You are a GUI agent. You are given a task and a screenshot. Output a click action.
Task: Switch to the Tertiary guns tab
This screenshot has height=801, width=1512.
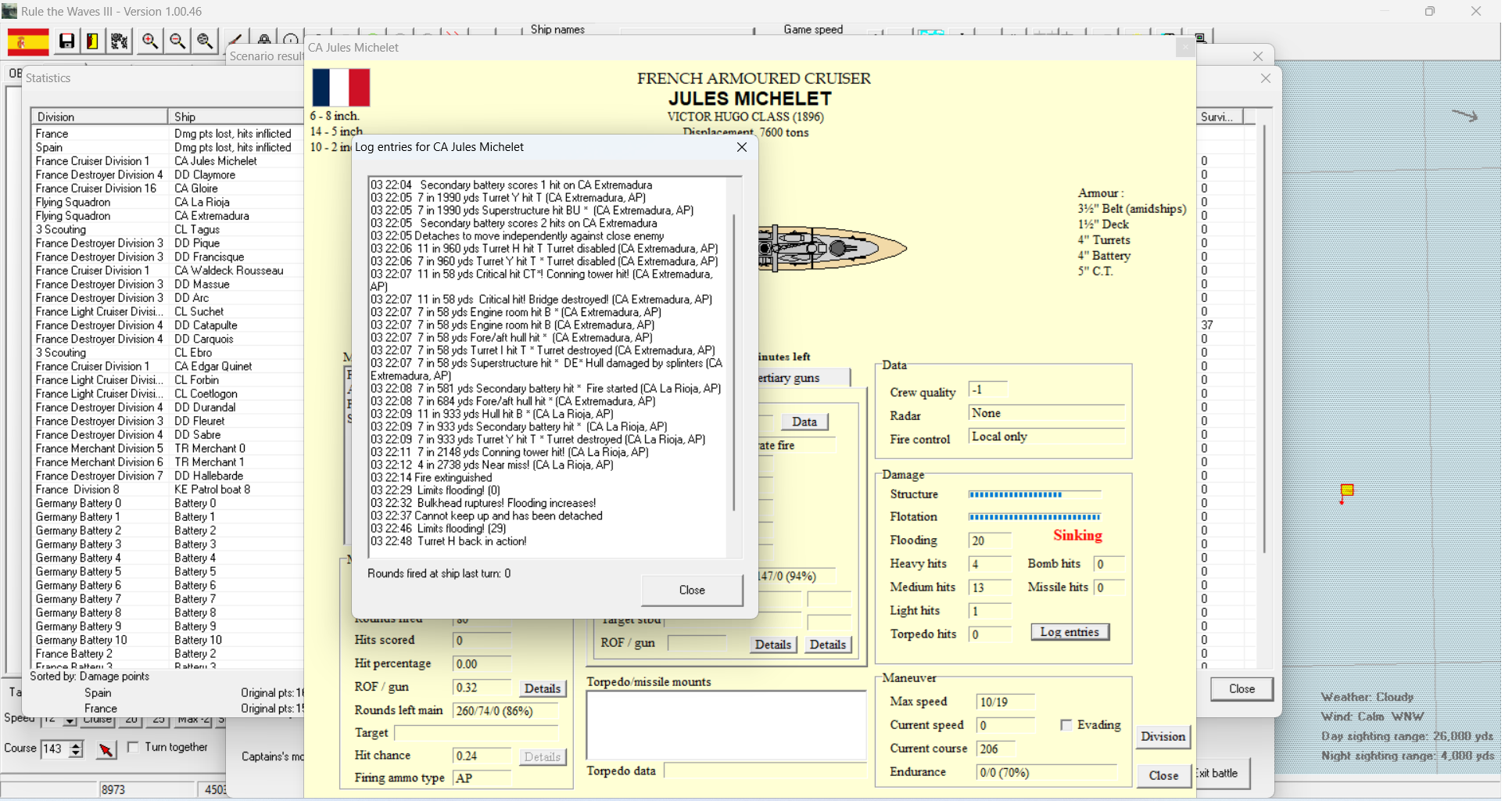[804, 378]
